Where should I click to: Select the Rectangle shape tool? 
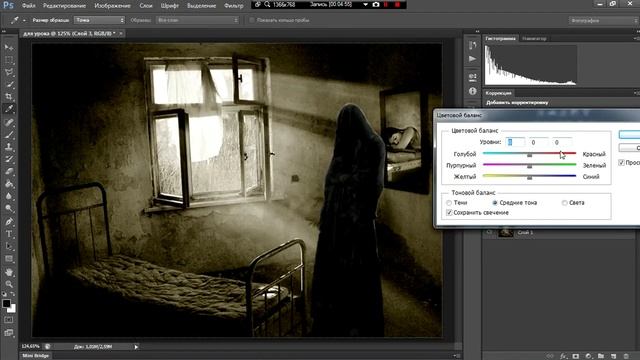point(9,259)
